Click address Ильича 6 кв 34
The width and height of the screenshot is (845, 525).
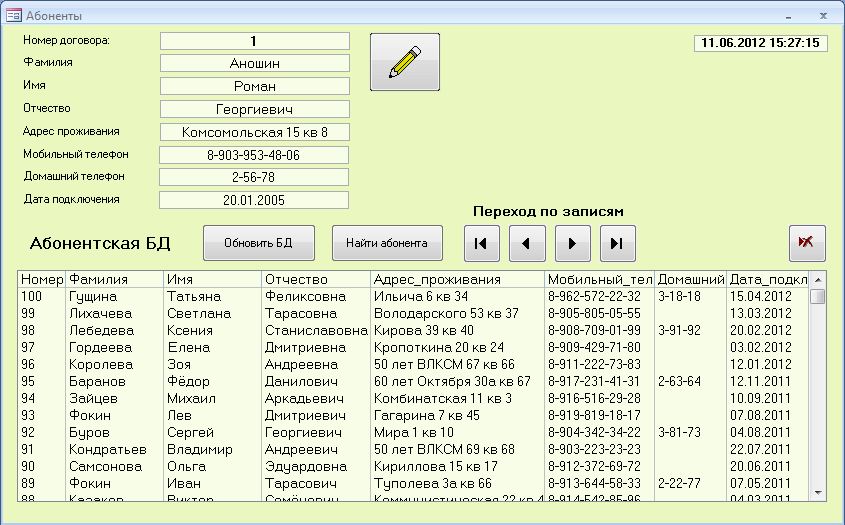pyautogui.click(x=421, y=296)
